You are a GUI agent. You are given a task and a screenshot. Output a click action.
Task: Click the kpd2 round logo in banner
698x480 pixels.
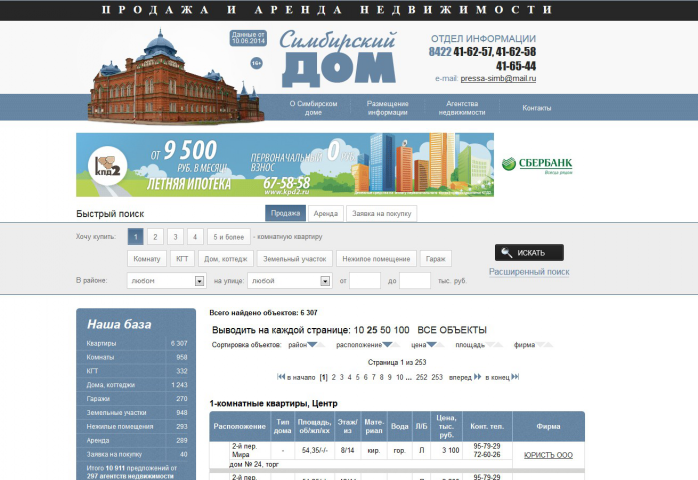pos(108,166)
